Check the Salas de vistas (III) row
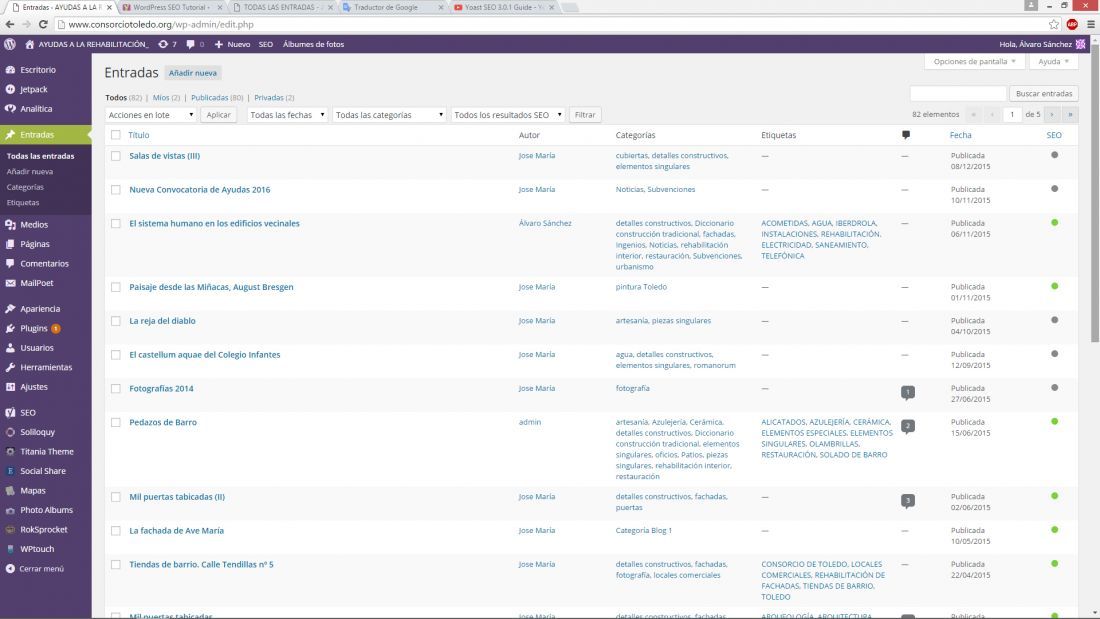The width and height of the screenshot is (1100, 619). point(116,156)
